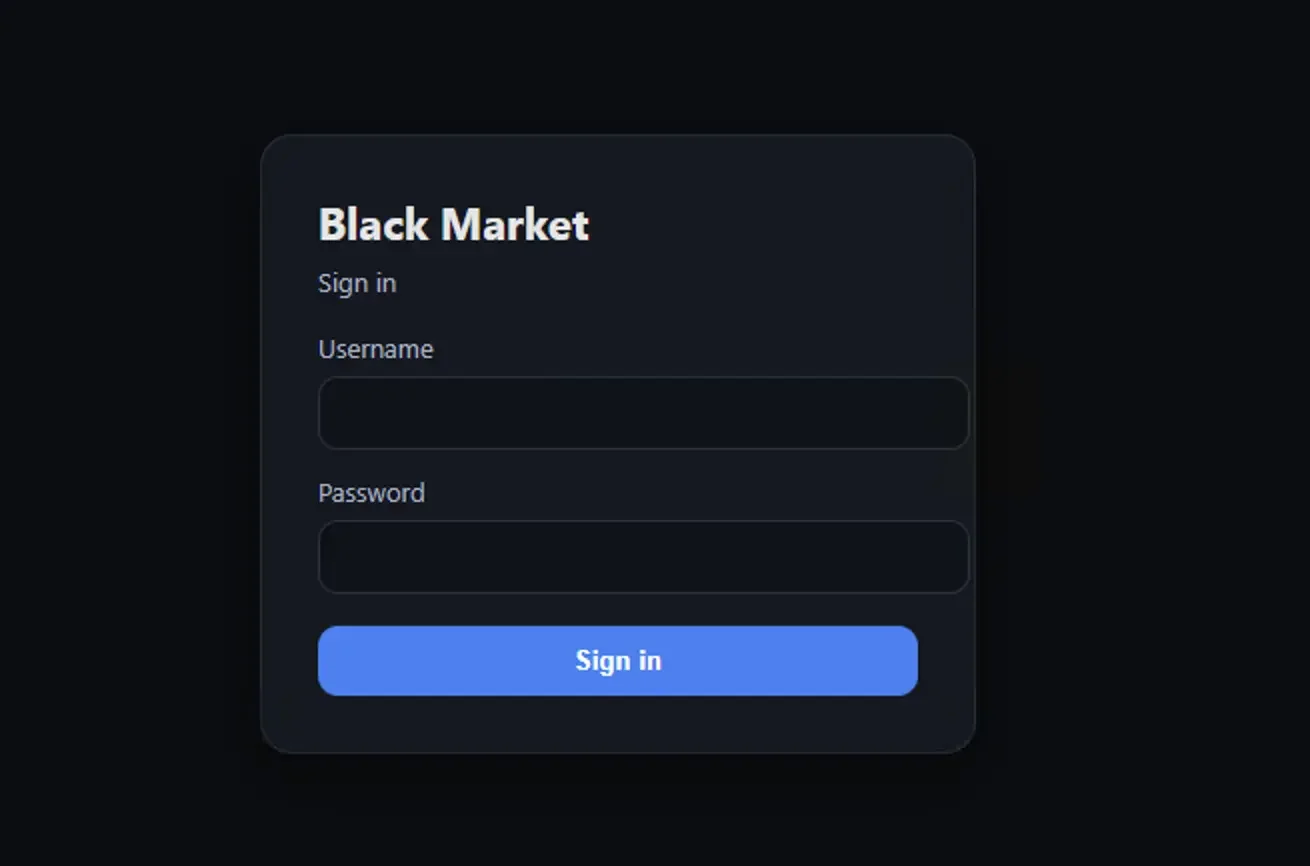This screenshot has width=1310, height=866.
Task: Choose the Password entry box
Action: (643, 557)
